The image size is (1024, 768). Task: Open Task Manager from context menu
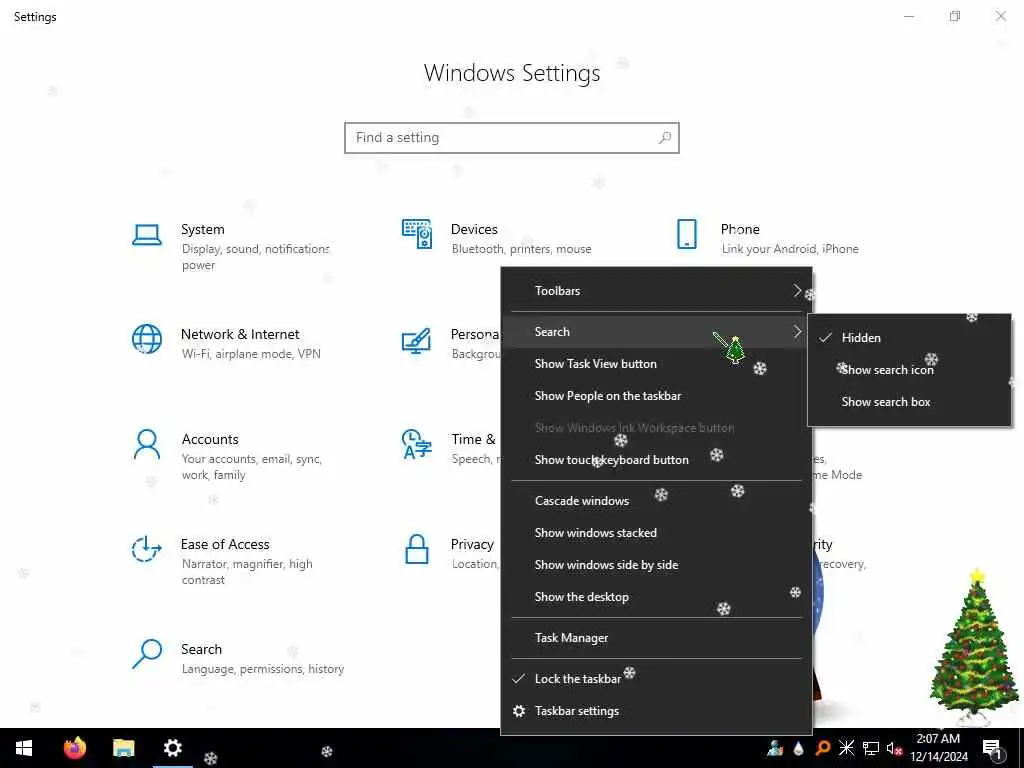point(656,638)
